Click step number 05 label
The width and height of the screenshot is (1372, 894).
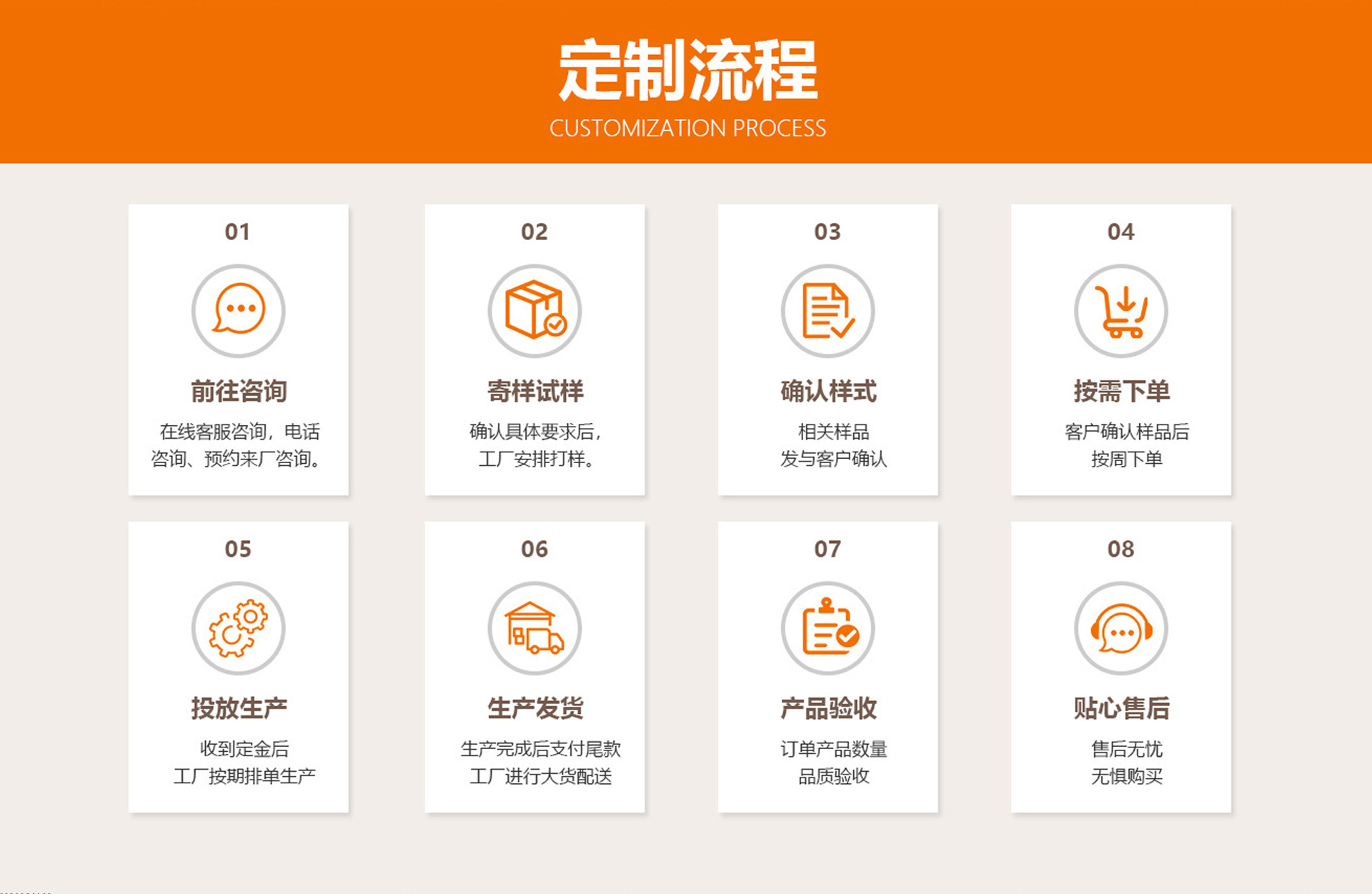click(x=238, y=549)
